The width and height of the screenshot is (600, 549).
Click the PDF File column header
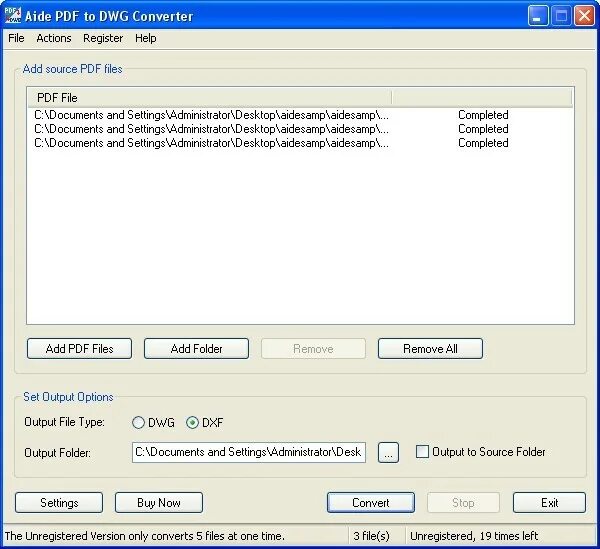tap(210, 98)
